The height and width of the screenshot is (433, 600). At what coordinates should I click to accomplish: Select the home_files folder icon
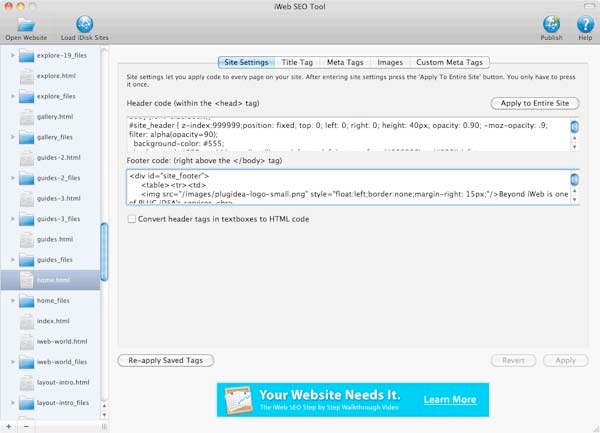pos(27,301)
